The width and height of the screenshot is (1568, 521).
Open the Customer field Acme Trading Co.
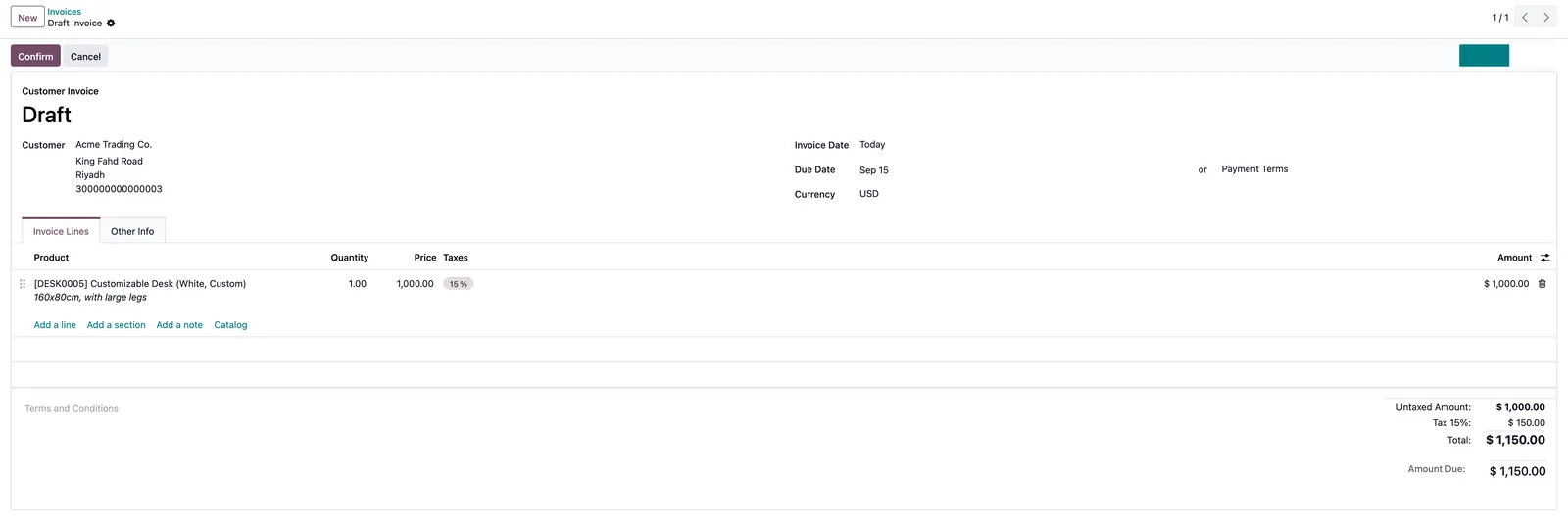coord(114,145)
